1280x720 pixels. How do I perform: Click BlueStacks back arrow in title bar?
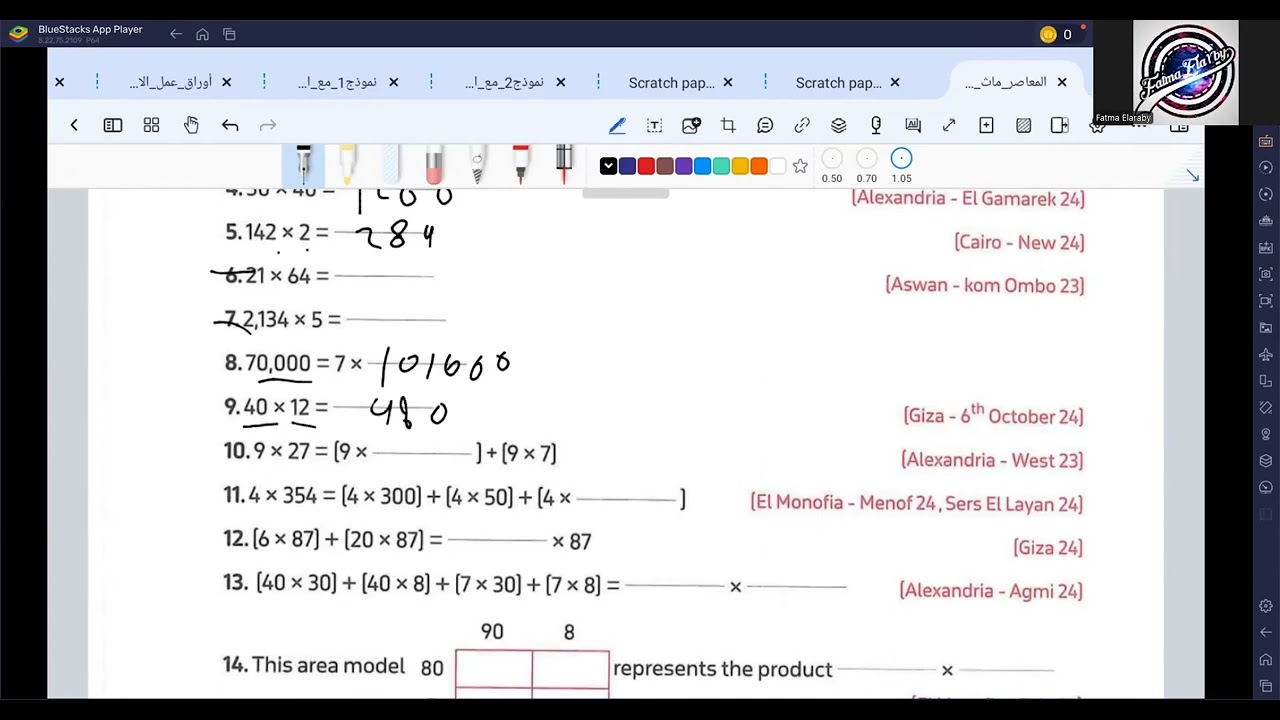(x=176, y=34)
